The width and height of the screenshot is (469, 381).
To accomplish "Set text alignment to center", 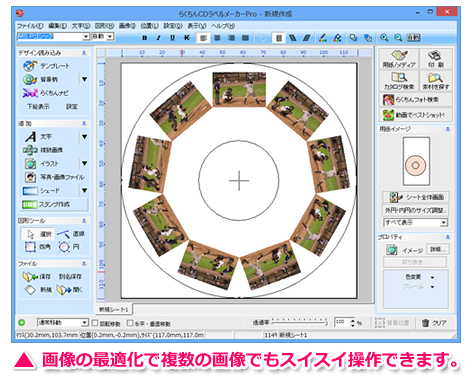I will pos(217,38).
